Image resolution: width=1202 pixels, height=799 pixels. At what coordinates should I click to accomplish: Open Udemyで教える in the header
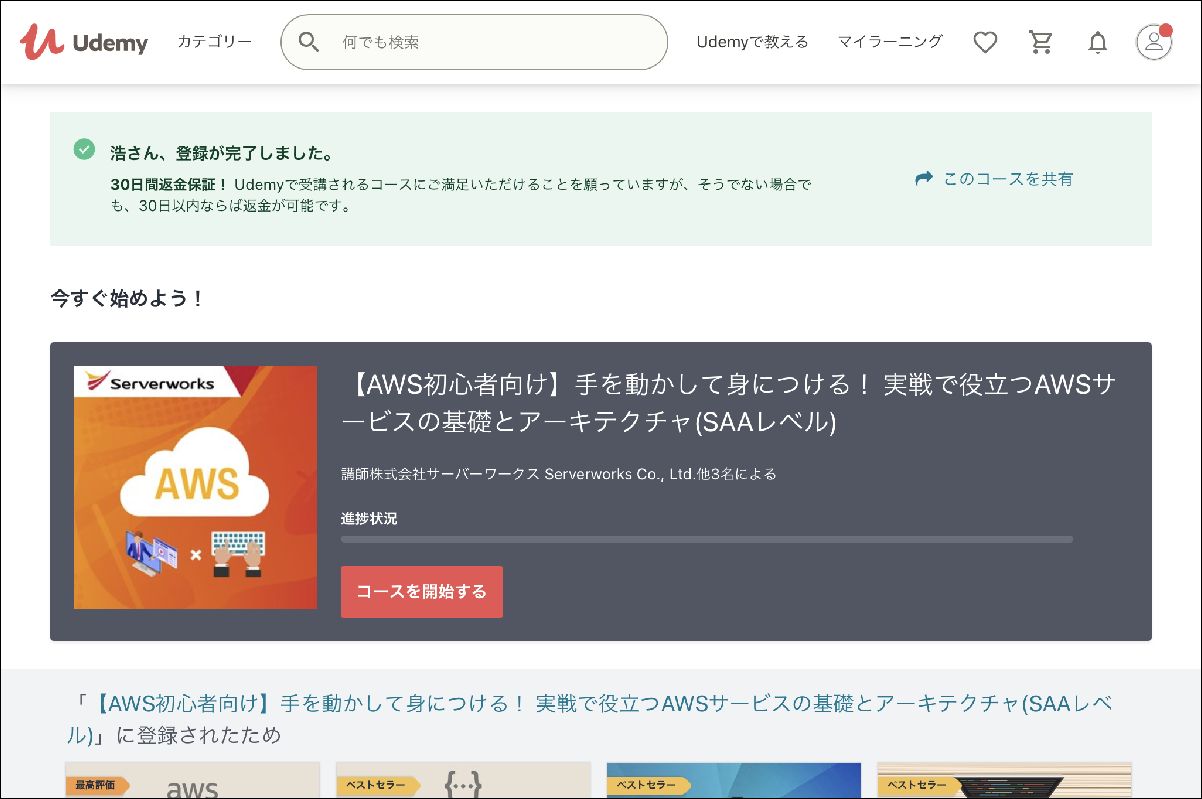click(x=752, y=42)
